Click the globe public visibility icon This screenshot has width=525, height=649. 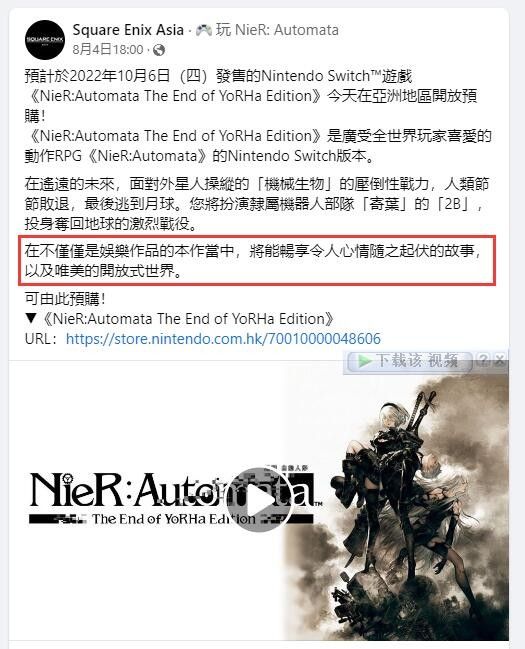pos(159,50)
